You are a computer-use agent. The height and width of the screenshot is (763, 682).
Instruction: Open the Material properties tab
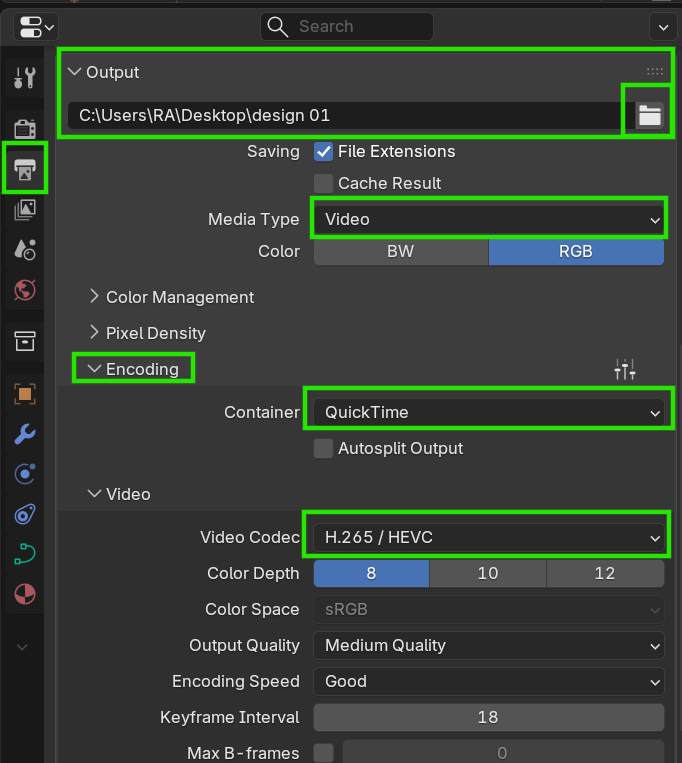pyautogui.click(x=25, y=594)
